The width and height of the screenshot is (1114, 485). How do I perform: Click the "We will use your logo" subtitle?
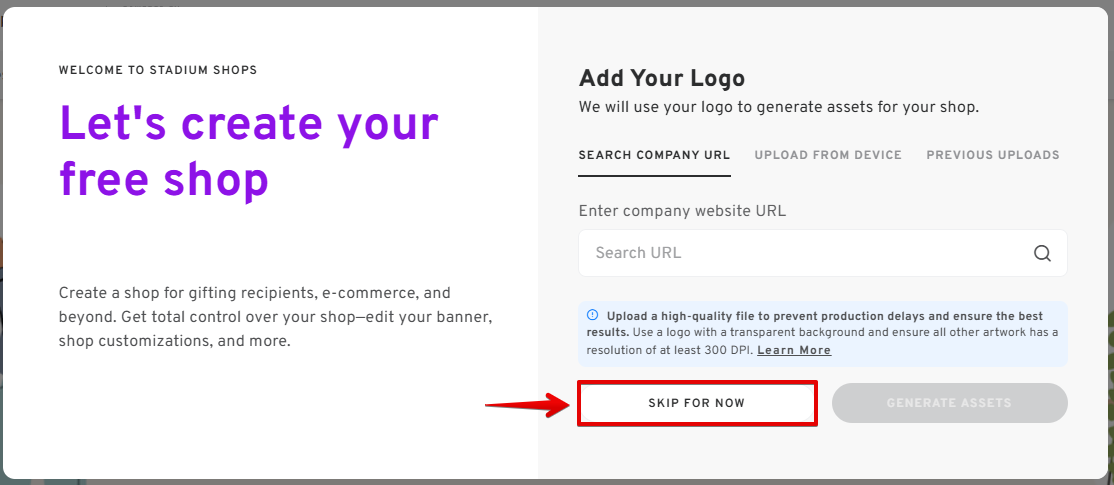[779, 107]
